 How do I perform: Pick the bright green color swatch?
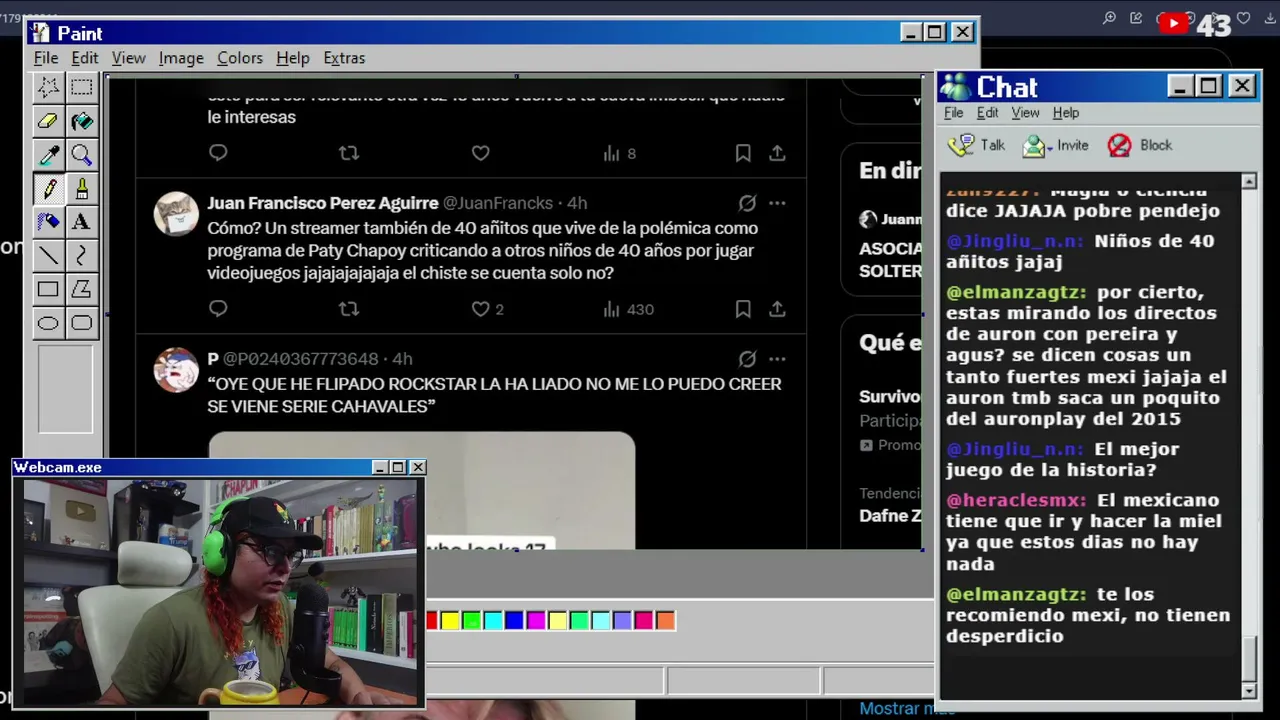[x=471, y=621]
